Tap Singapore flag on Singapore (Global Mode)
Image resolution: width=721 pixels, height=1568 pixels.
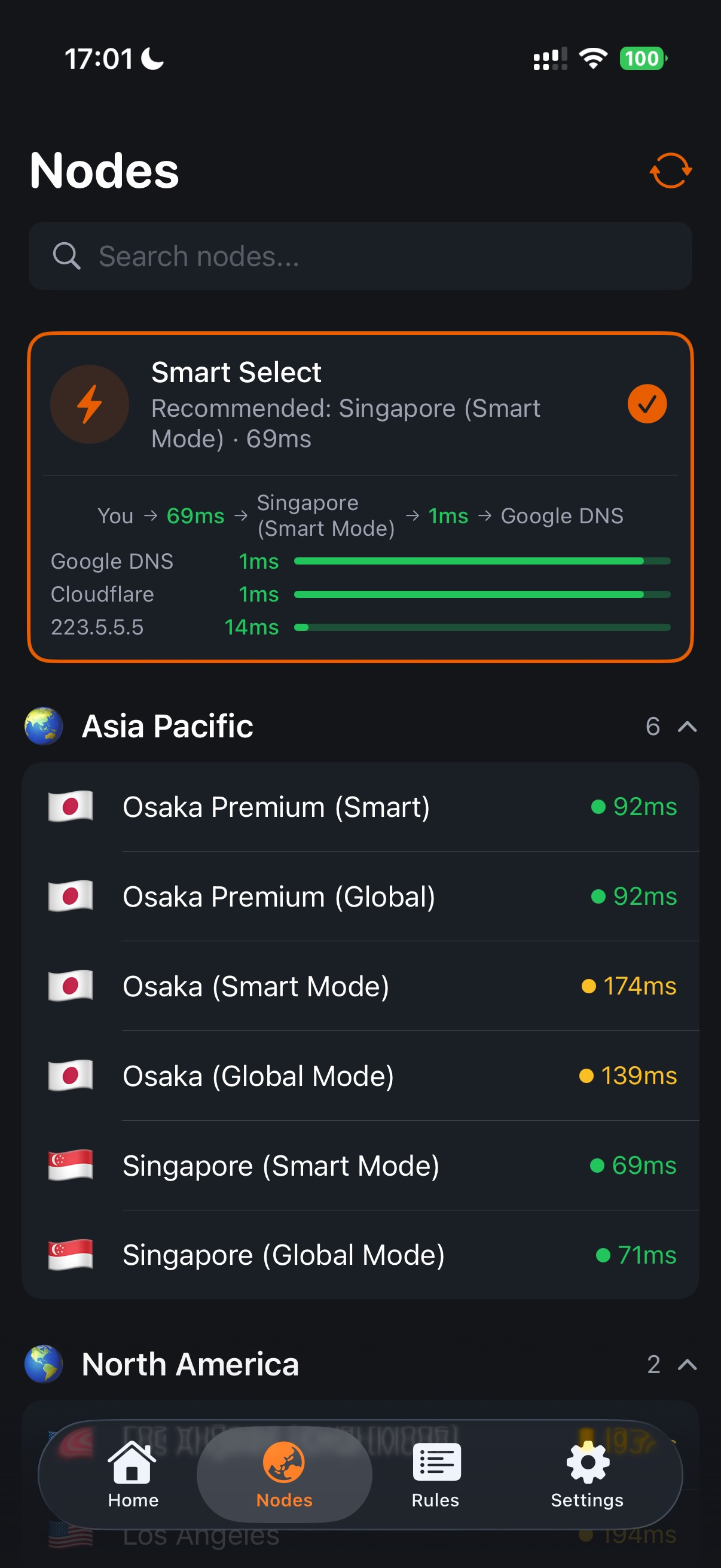point(71,1255)
